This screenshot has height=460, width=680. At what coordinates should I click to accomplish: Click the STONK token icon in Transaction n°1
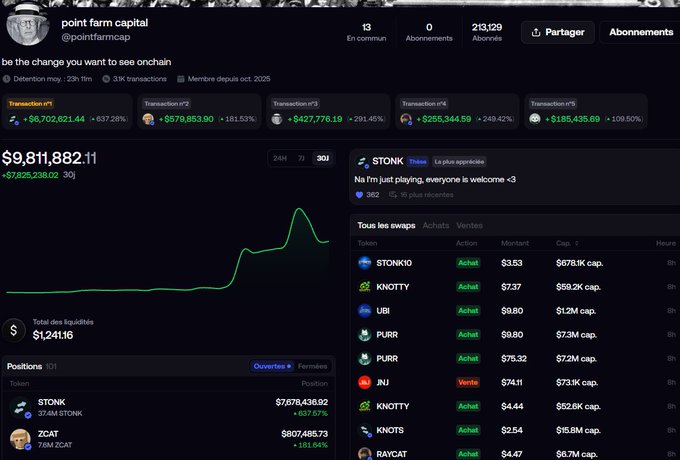click(x=14, y=119)
